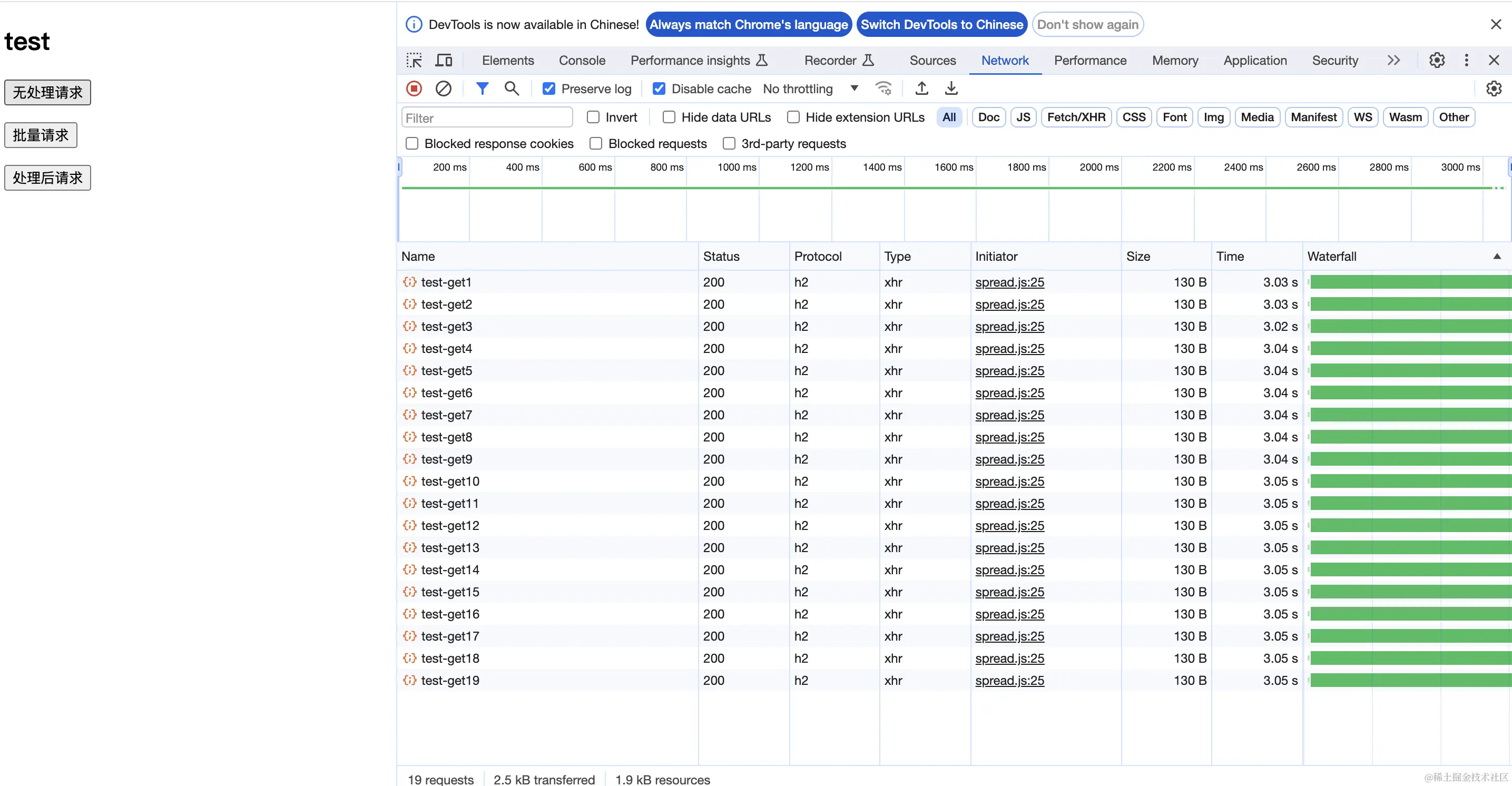Toggle device toolbar icon
This screenshot has width=1512, height=786.
click(x=444, y=61)
